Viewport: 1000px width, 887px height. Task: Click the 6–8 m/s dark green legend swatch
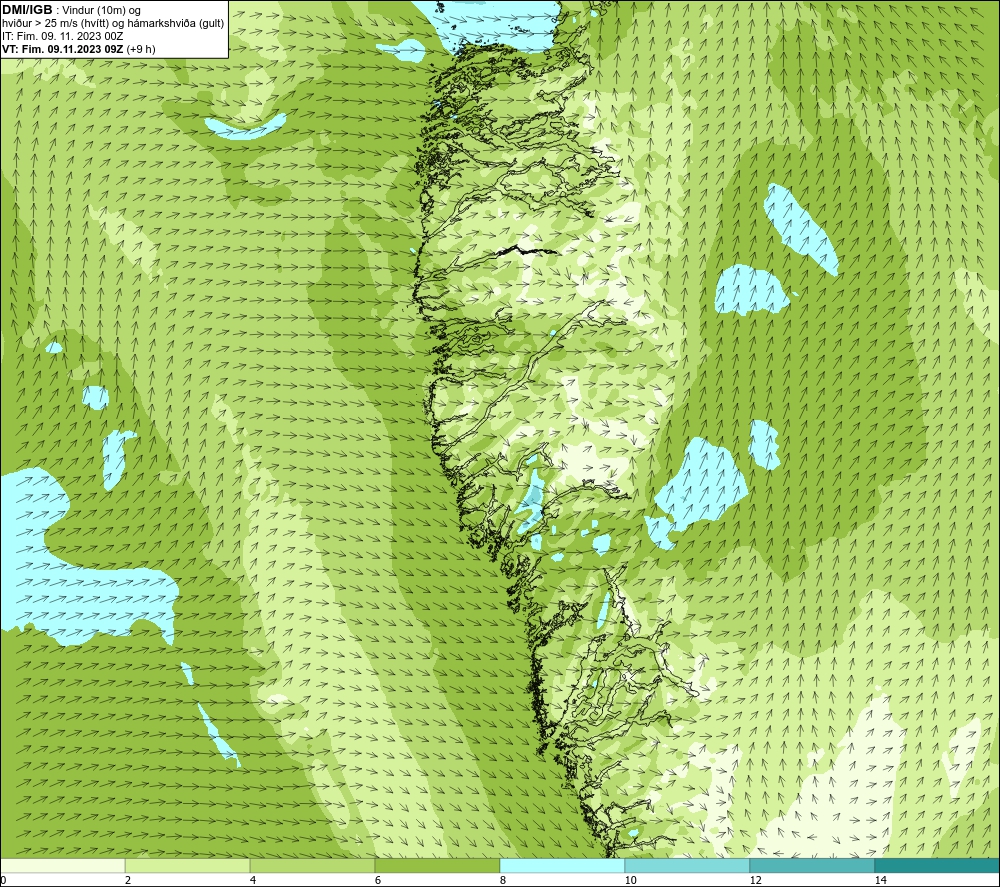[x=438, y=865]
